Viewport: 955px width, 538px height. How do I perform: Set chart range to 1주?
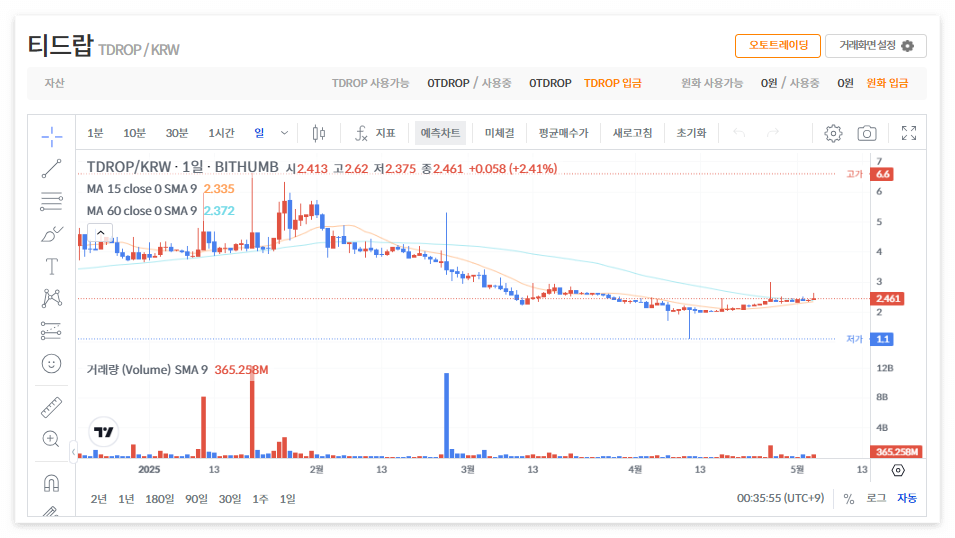[260, 499]
